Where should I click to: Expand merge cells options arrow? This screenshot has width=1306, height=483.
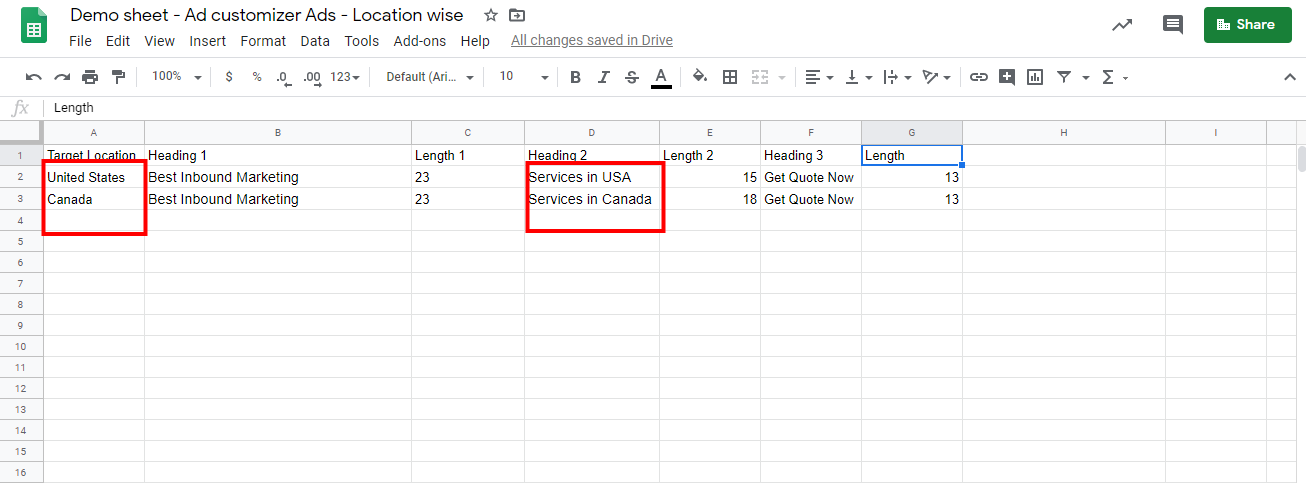782,77
